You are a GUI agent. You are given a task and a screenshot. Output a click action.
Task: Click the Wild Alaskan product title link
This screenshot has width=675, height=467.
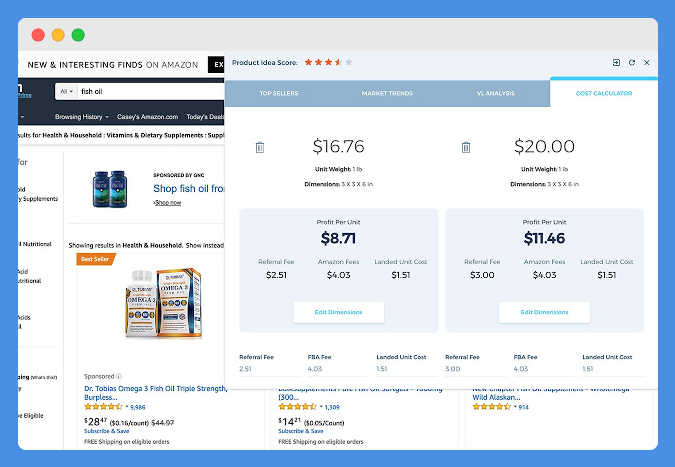tap(551, 393)
